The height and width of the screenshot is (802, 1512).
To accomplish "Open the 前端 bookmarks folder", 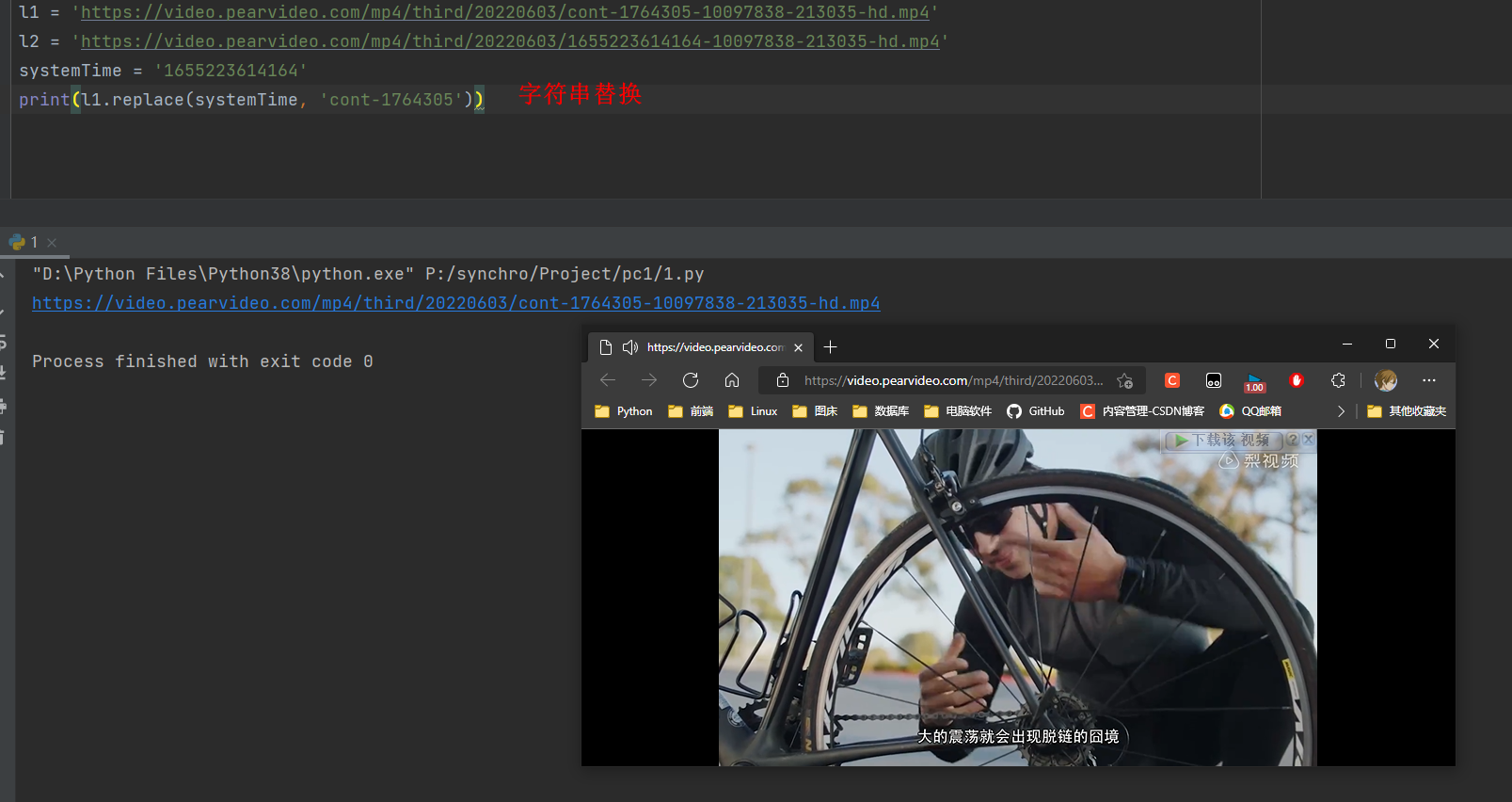I will tap(691, 411).
